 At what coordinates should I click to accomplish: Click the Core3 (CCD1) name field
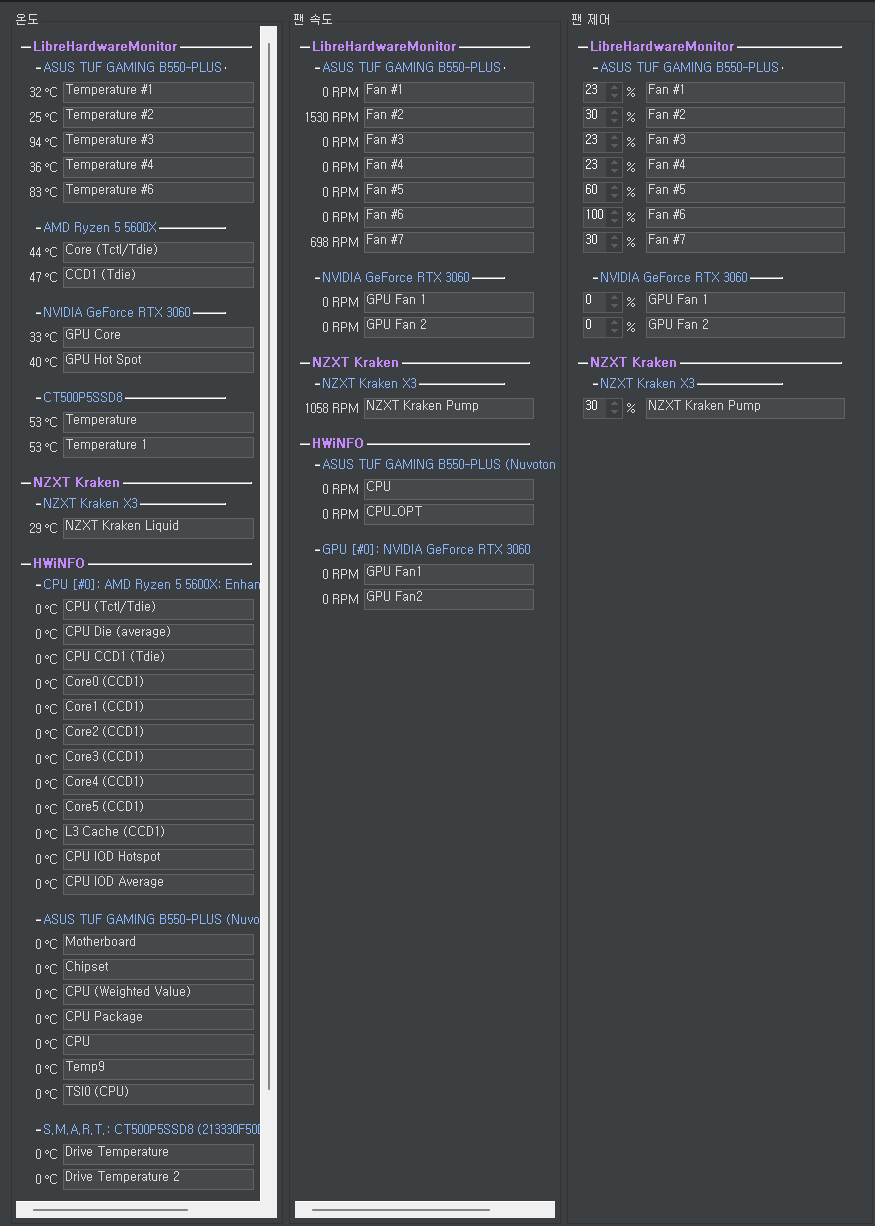point(158,759)
